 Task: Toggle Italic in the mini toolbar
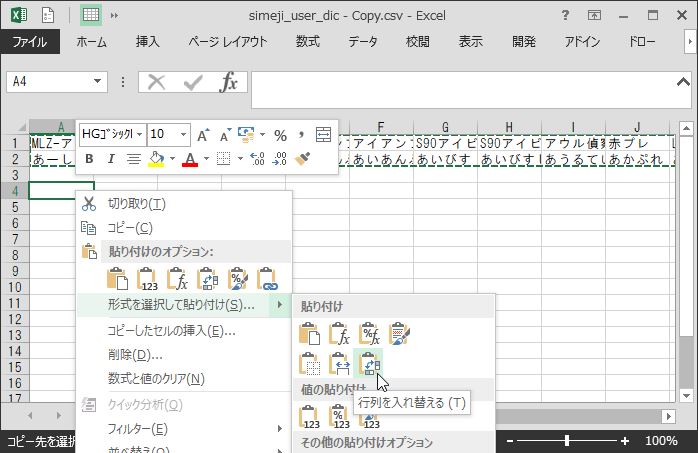coord(111,159)
